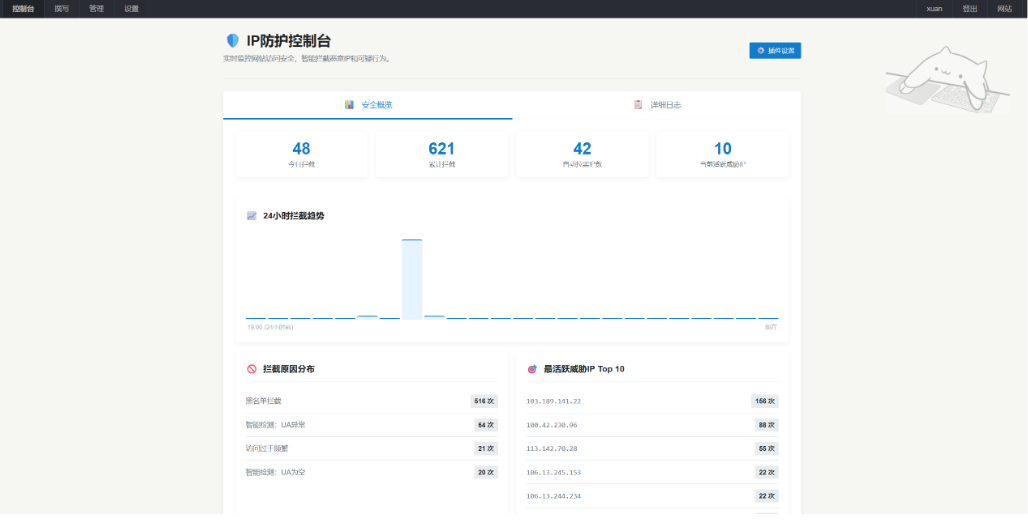Click the target icon beside 最活跃威胁IP Top 10

point(532,369)
